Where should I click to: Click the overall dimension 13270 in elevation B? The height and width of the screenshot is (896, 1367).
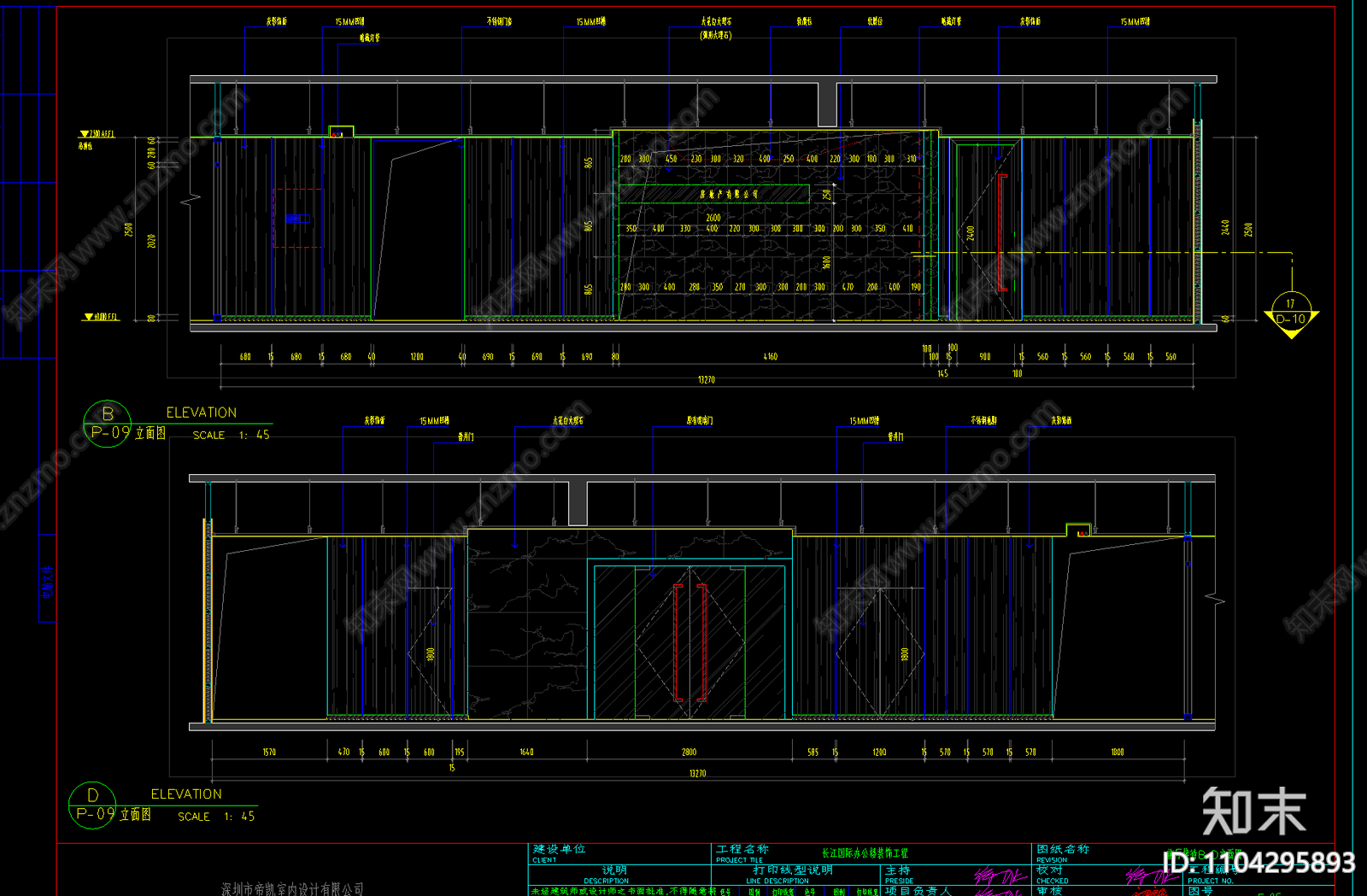click(x=706, y=379)
